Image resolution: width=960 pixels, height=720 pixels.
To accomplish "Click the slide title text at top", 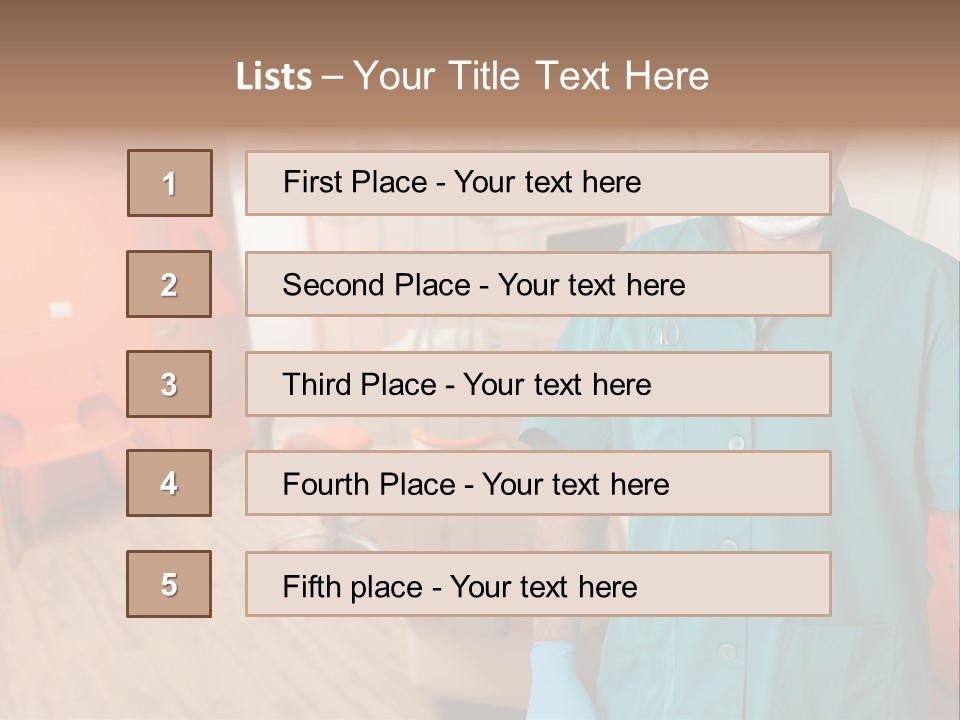I will pos(472,76).
